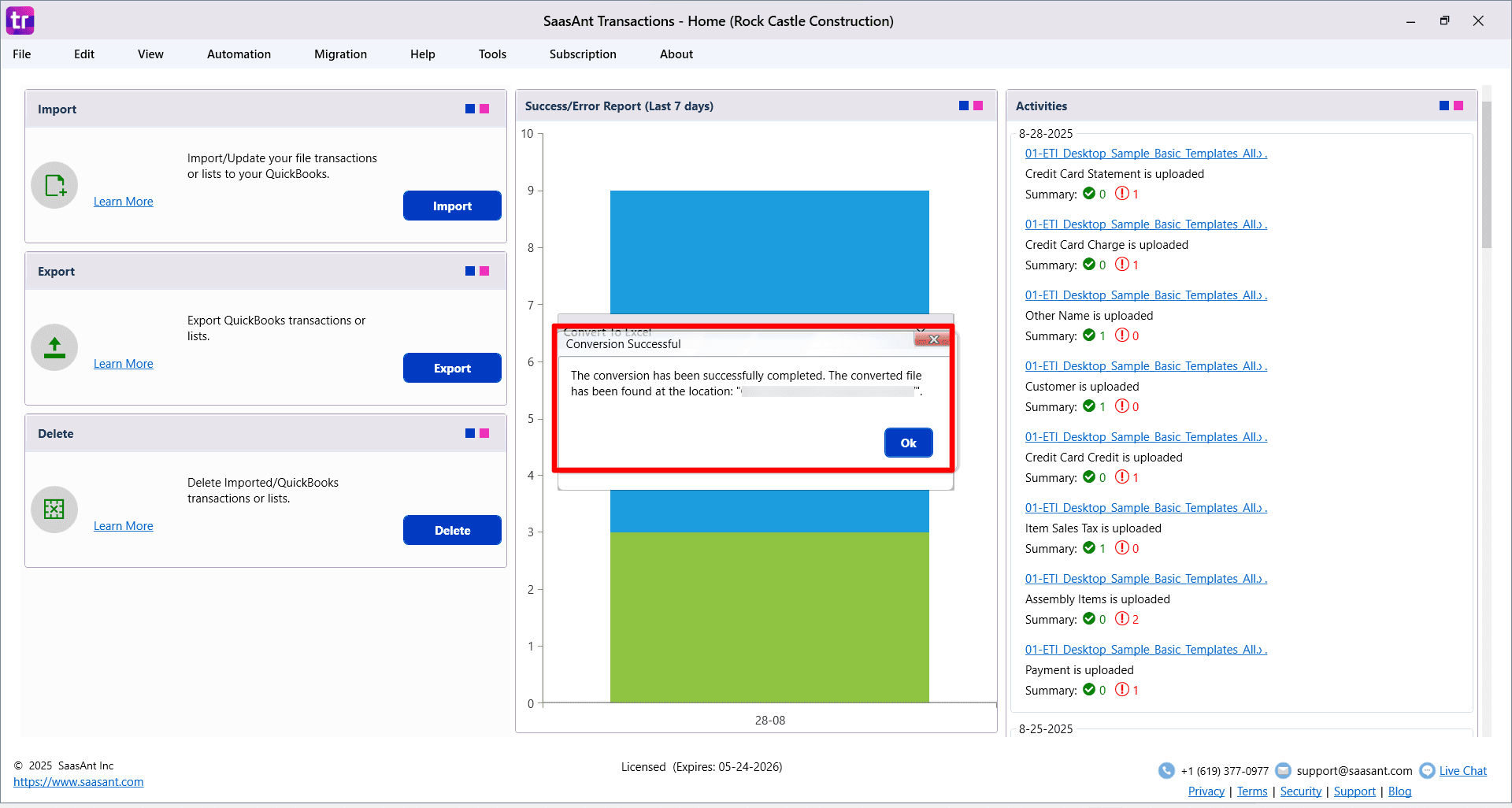
Task: Click blue square in Success/Error Report header
Action: (x=964, y=106)
